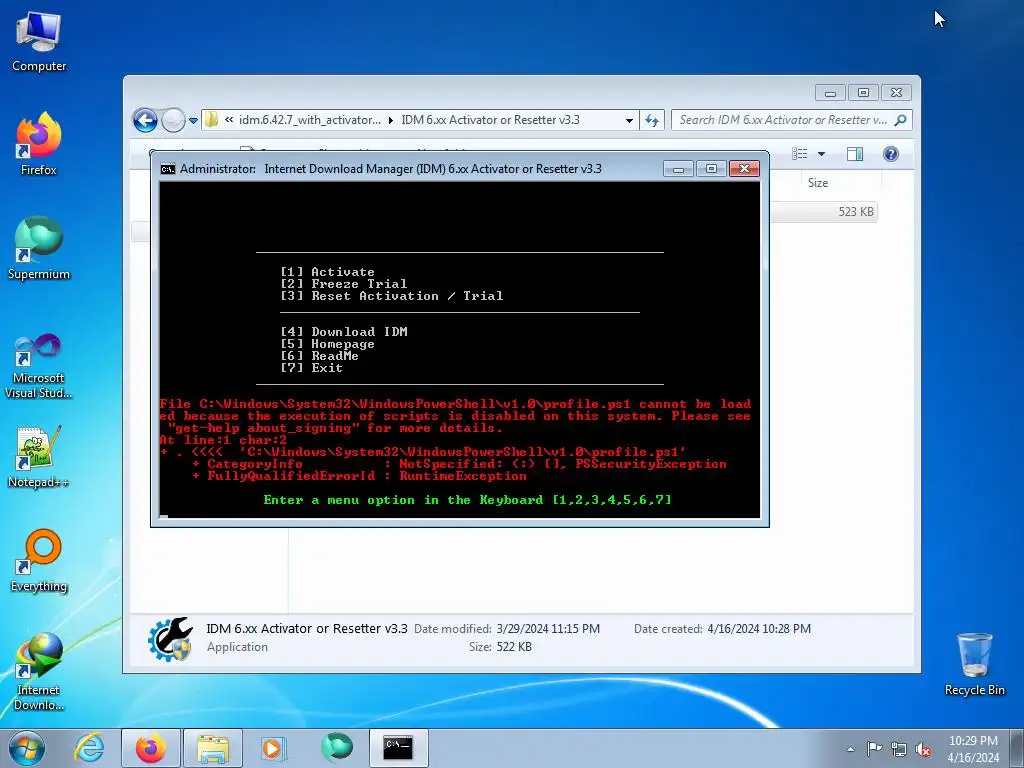Click the [5] Homepage line

(327, 344)
